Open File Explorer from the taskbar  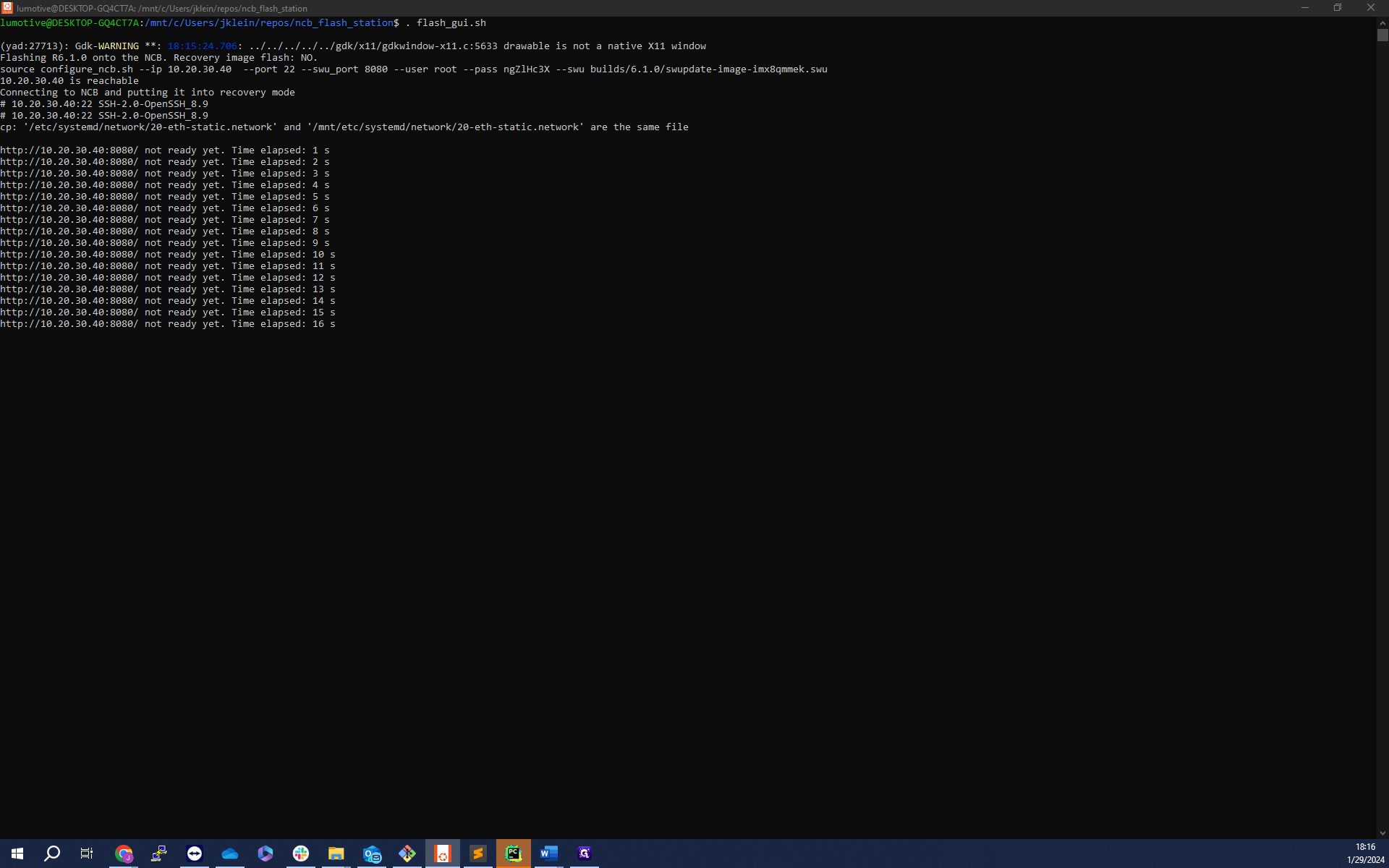tap(336, 854)
